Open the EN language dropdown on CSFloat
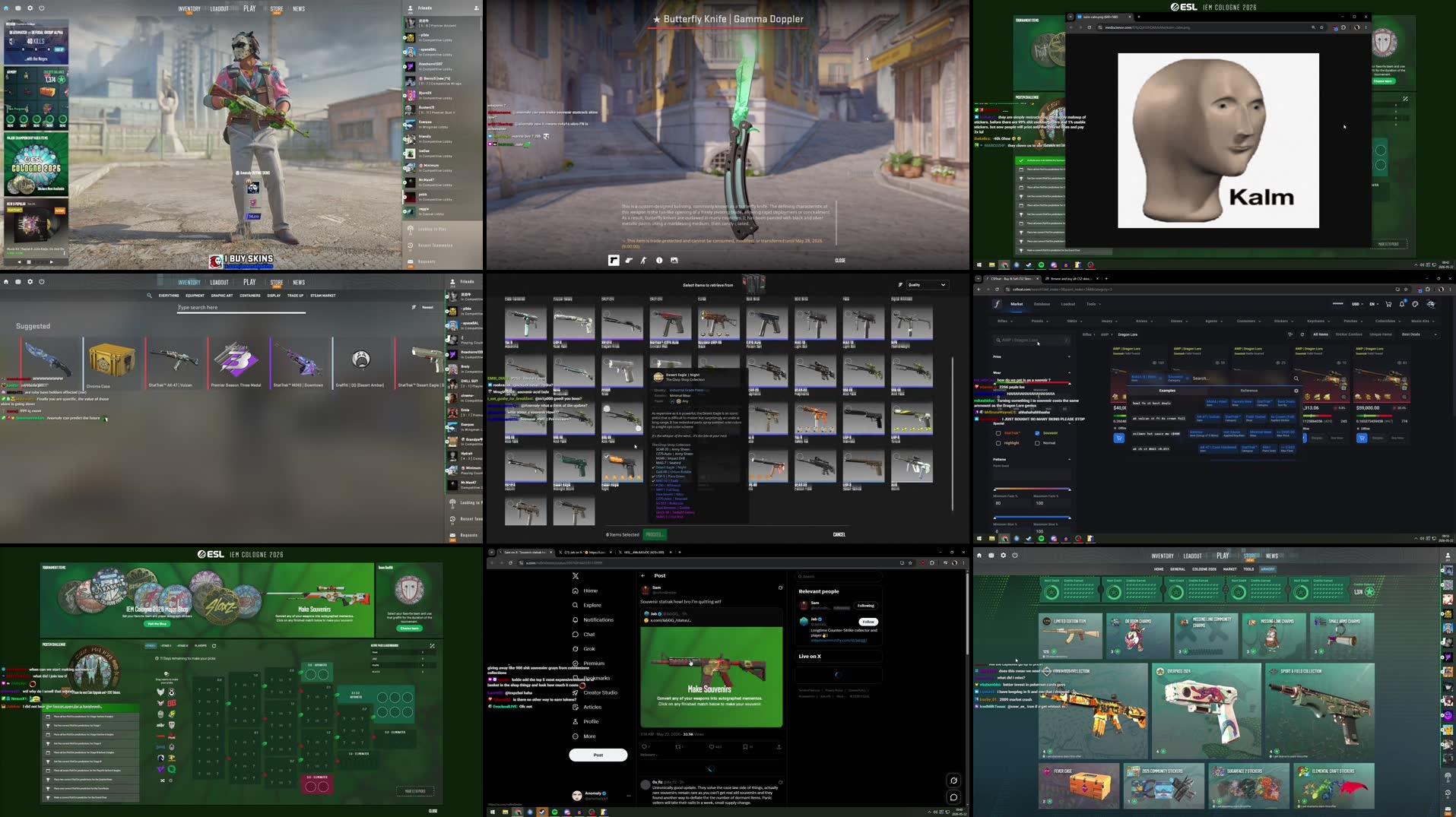Viewport: 1456px width, 817px height. coord(1373,304)
